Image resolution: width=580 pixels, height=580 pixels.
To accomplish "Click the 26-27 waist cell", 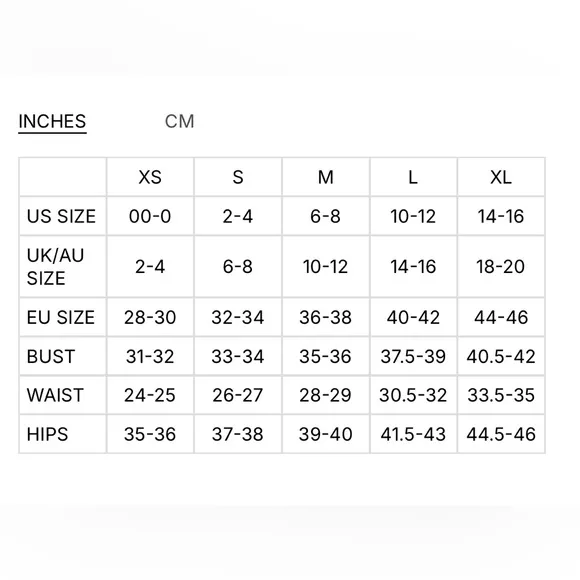I will click(238, 395).
